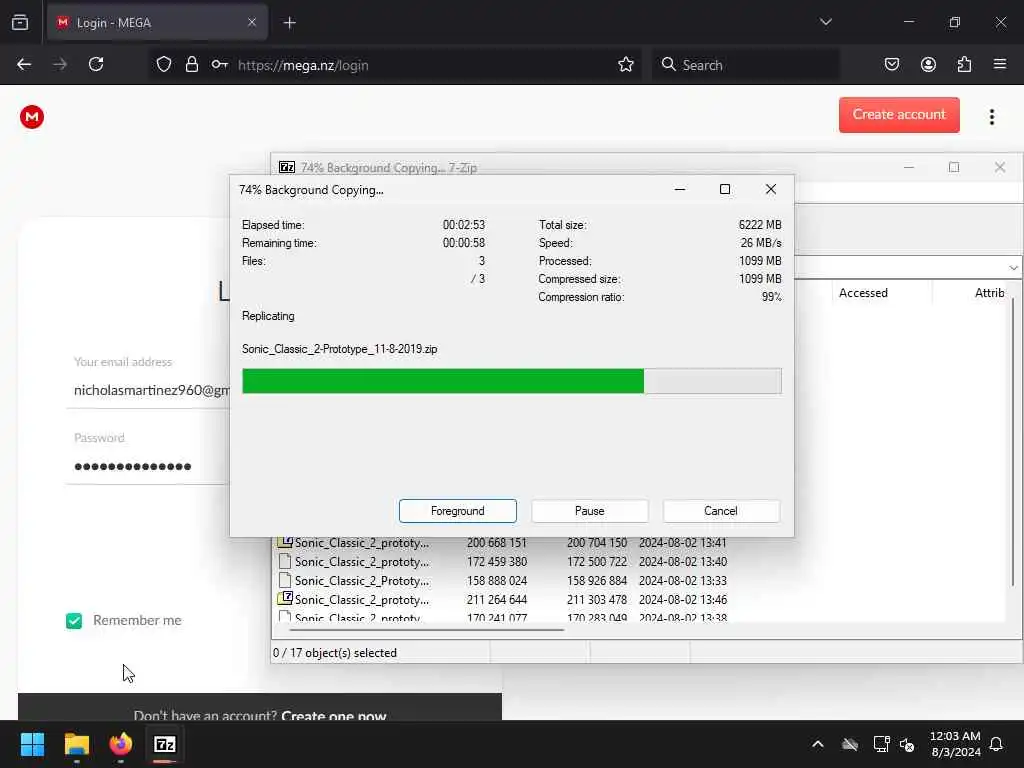Click the 7-Zip vertical scrollbar
1024x768 pixels.
(1013, 444)
